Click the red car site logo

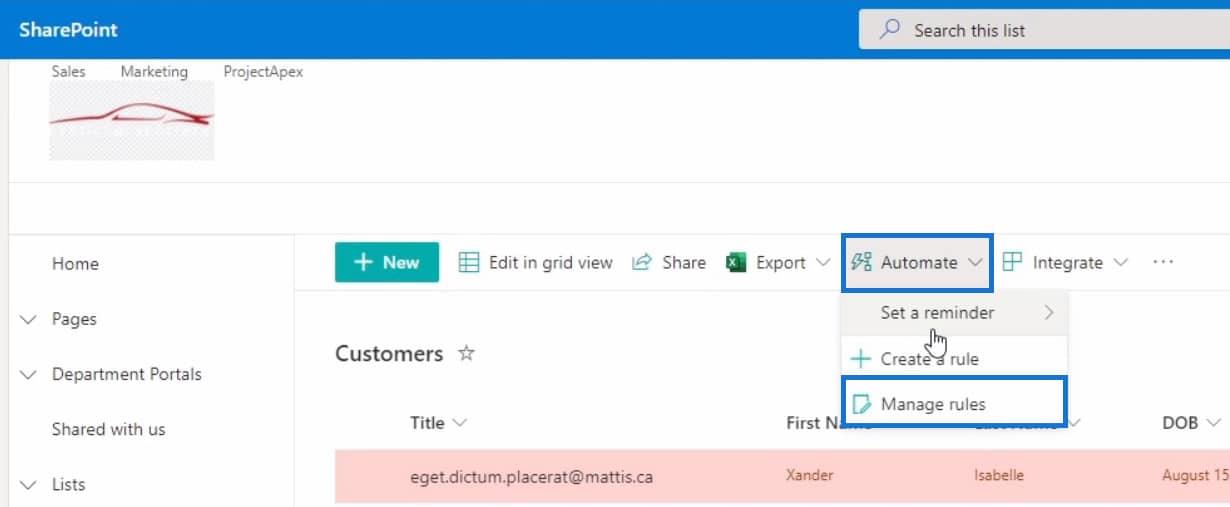click(x=132, y=120)
